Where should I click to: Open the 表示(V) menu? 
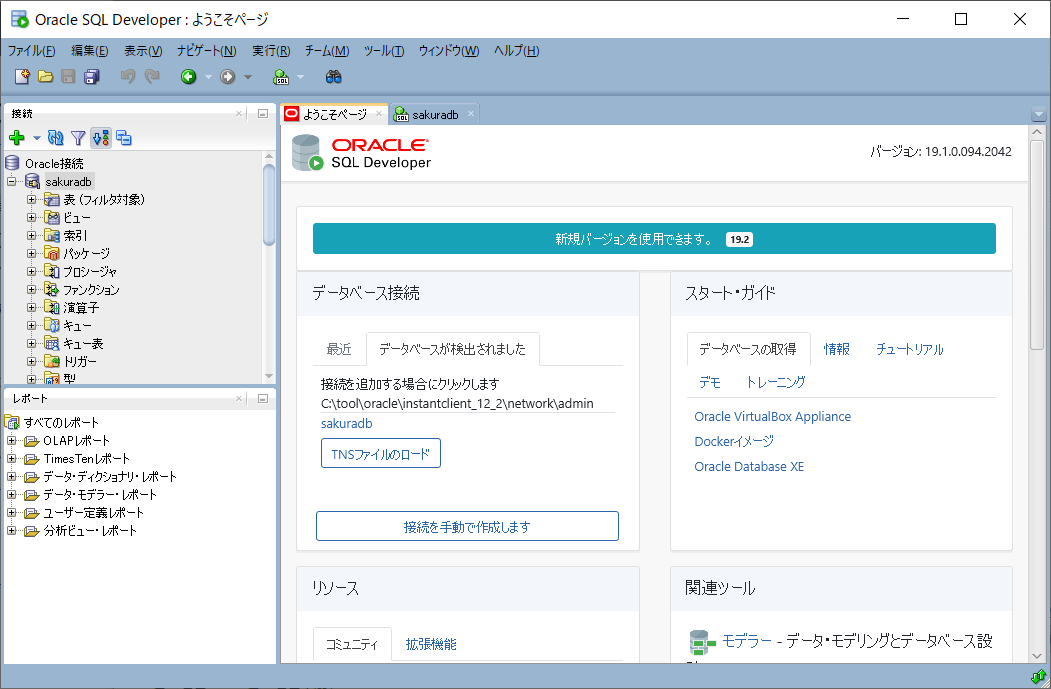tap(143, 51)
